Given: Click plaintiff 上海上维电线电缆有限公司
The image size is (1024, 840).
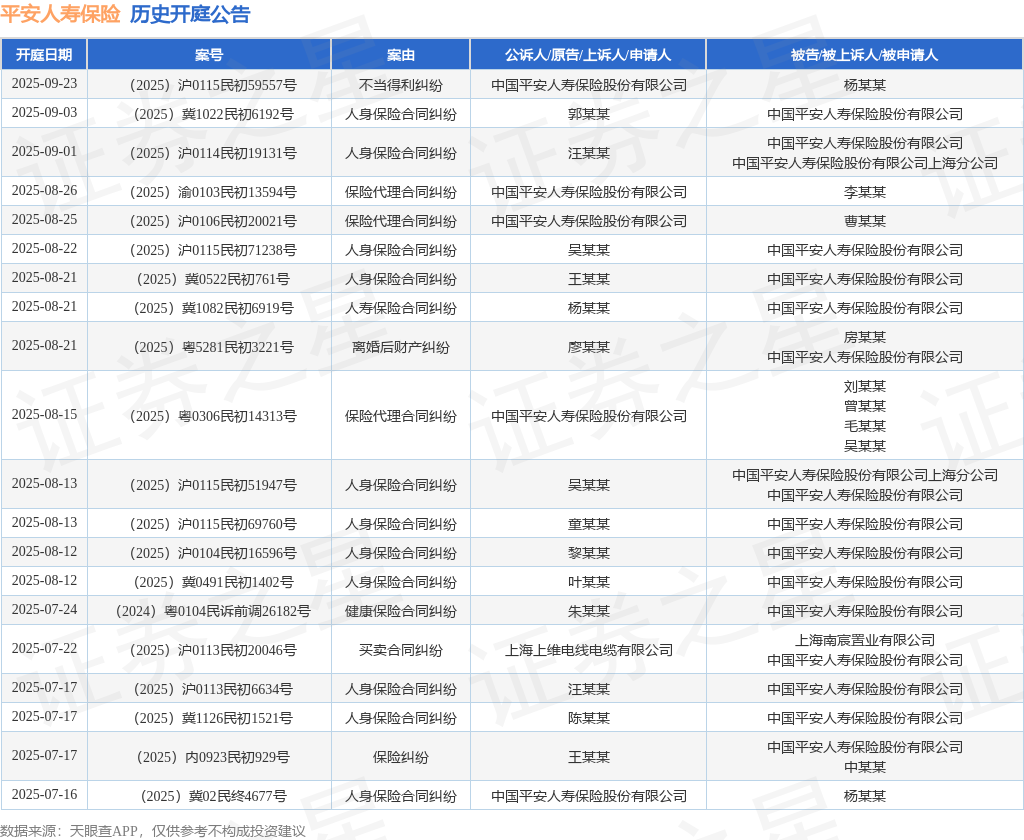Looking at the screenshot, I should coord(588,651).
